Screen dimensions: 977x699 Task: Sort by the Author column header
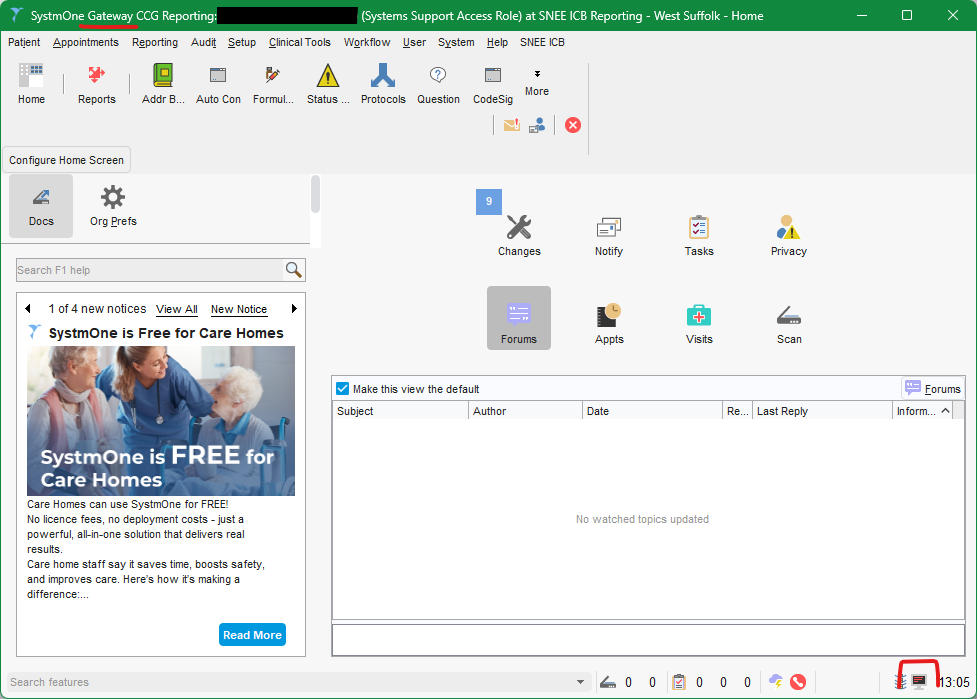tap(525, 411)
